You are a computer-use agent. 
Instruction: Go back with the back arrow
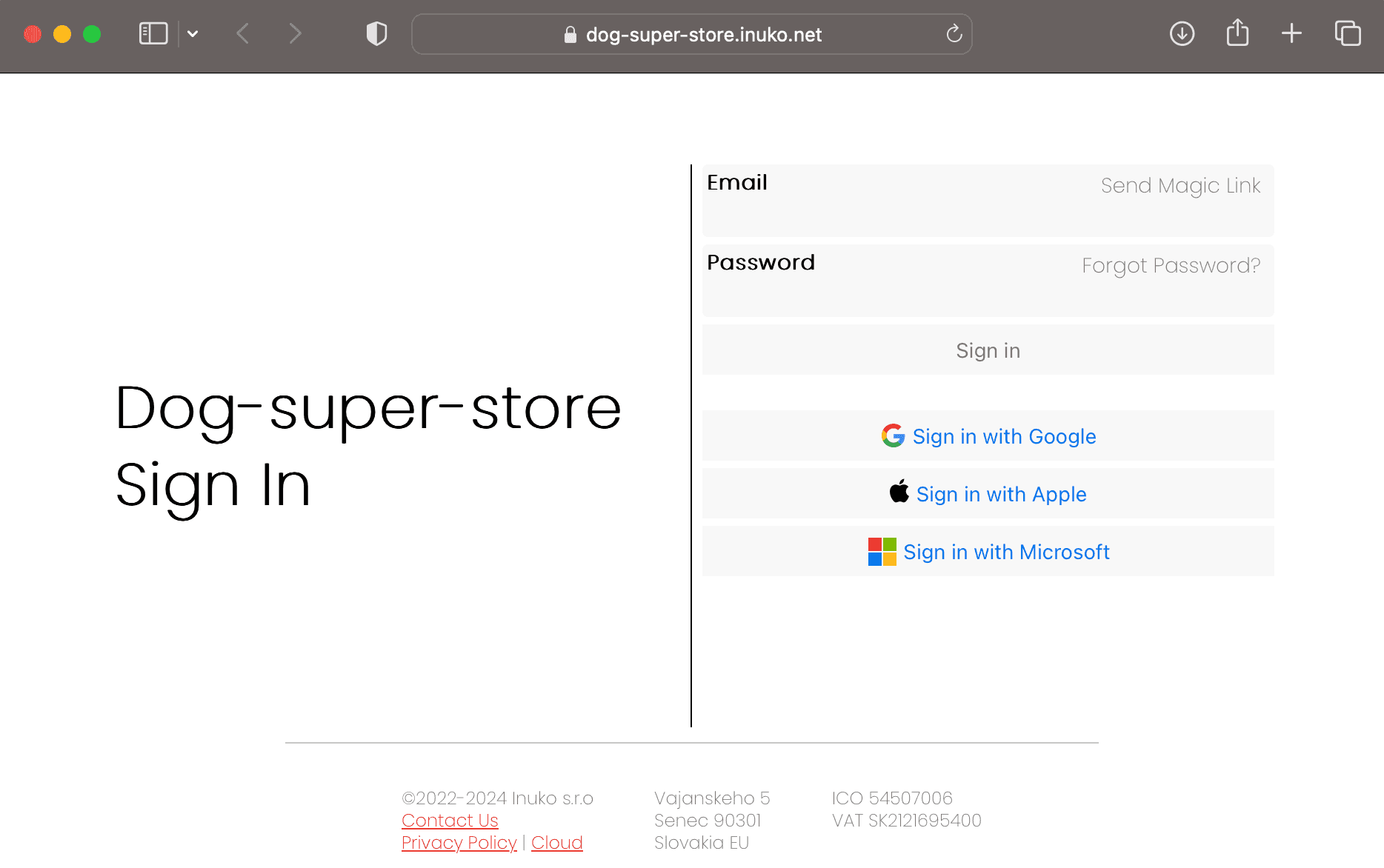[x=242, y=34]
